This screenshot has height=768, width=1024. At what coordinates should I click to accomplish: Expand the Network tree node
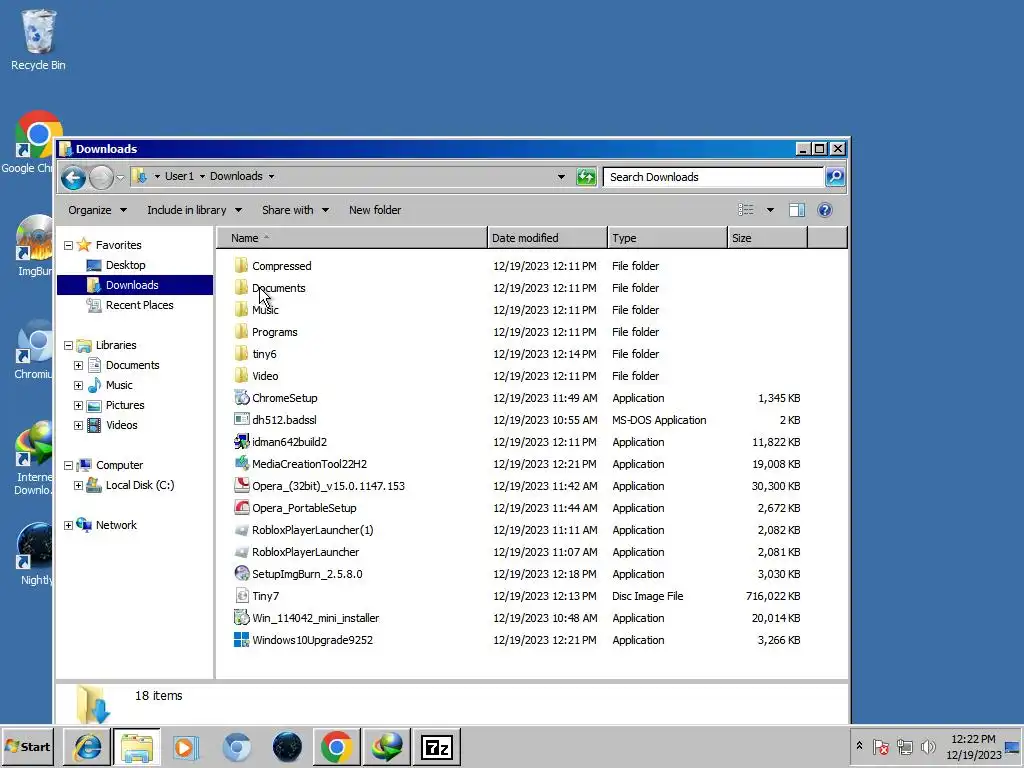68,525
